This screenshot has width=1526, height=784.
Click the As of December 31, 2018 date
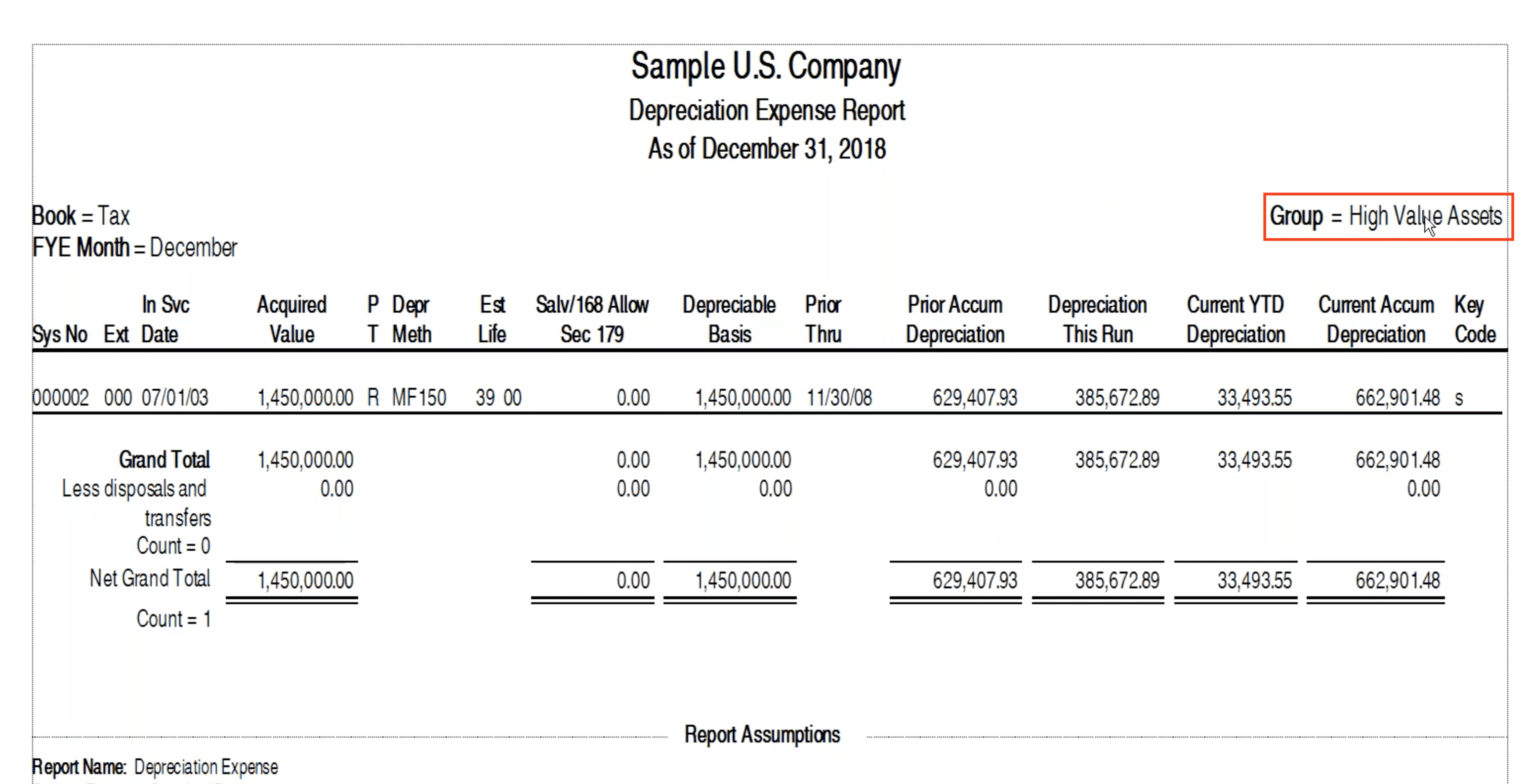[767, 149]
